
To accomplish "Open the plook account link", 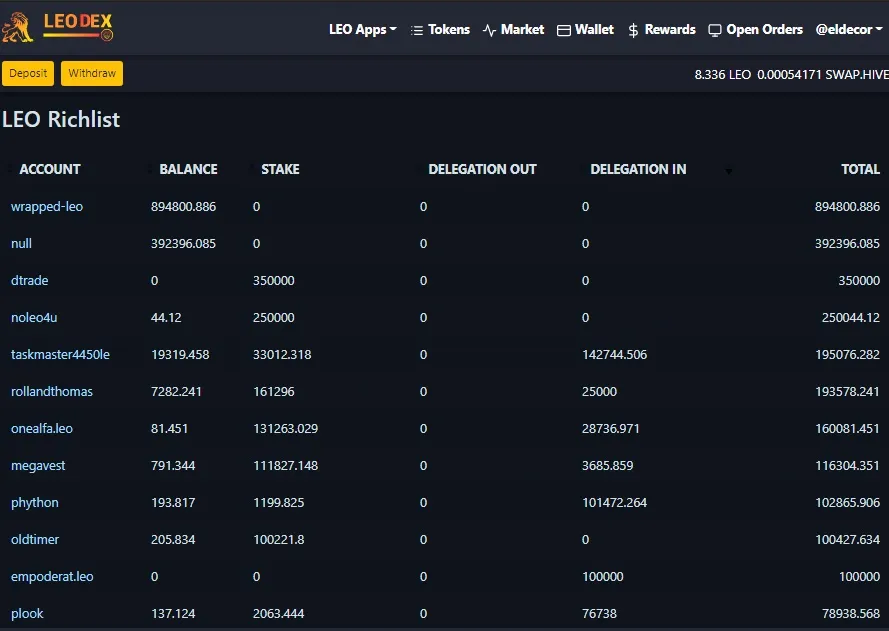I will (27, 613).
